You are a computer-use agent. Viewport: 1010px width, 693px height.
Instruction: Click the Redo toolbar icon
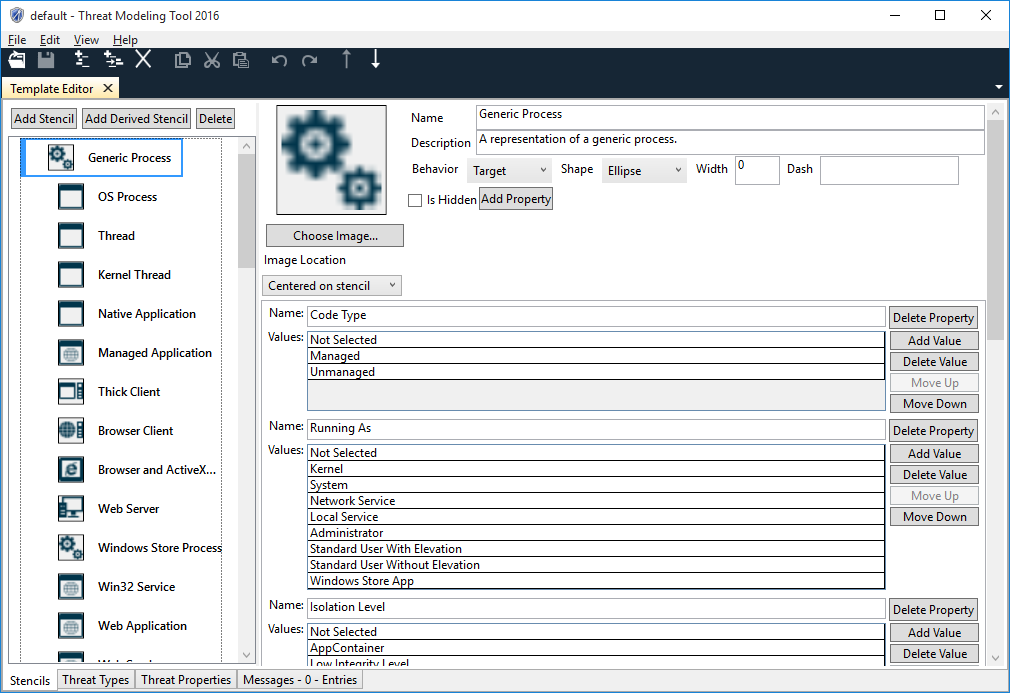[x=310, y=61]
